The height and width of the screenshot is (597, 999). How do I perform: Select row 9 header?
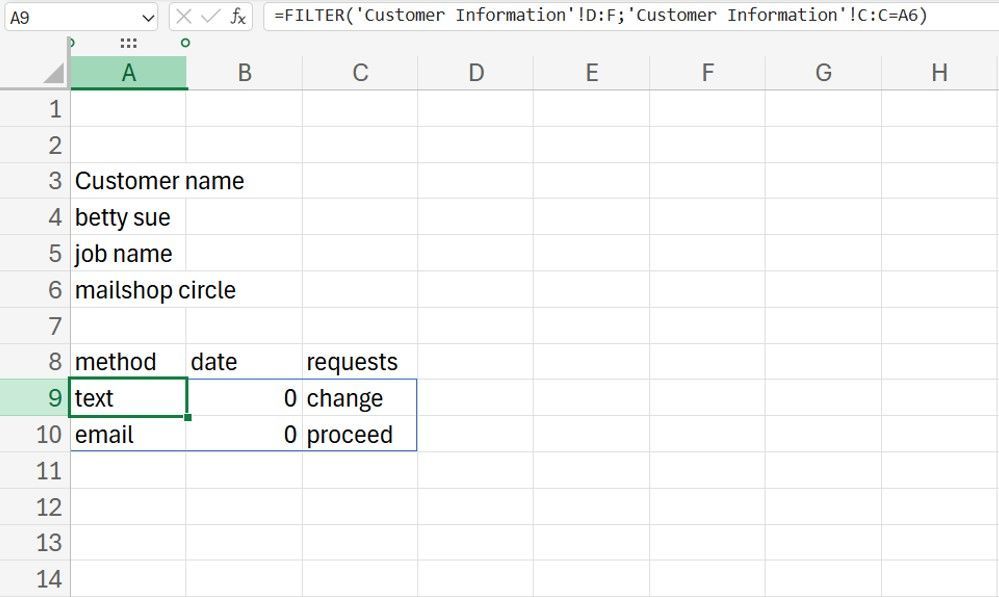click(35, 398)
